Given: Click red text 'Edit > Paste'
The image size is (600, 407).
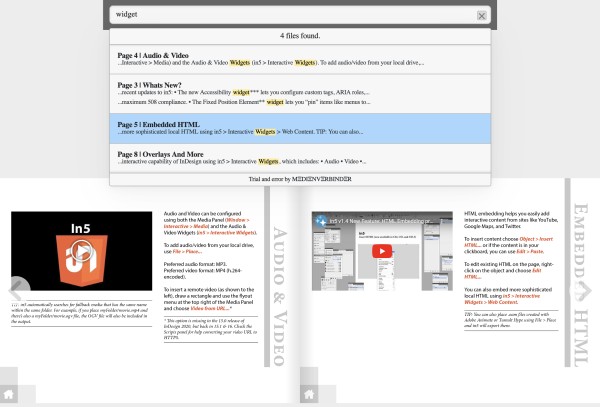Looking at the screenshot, I should (530, 252).
